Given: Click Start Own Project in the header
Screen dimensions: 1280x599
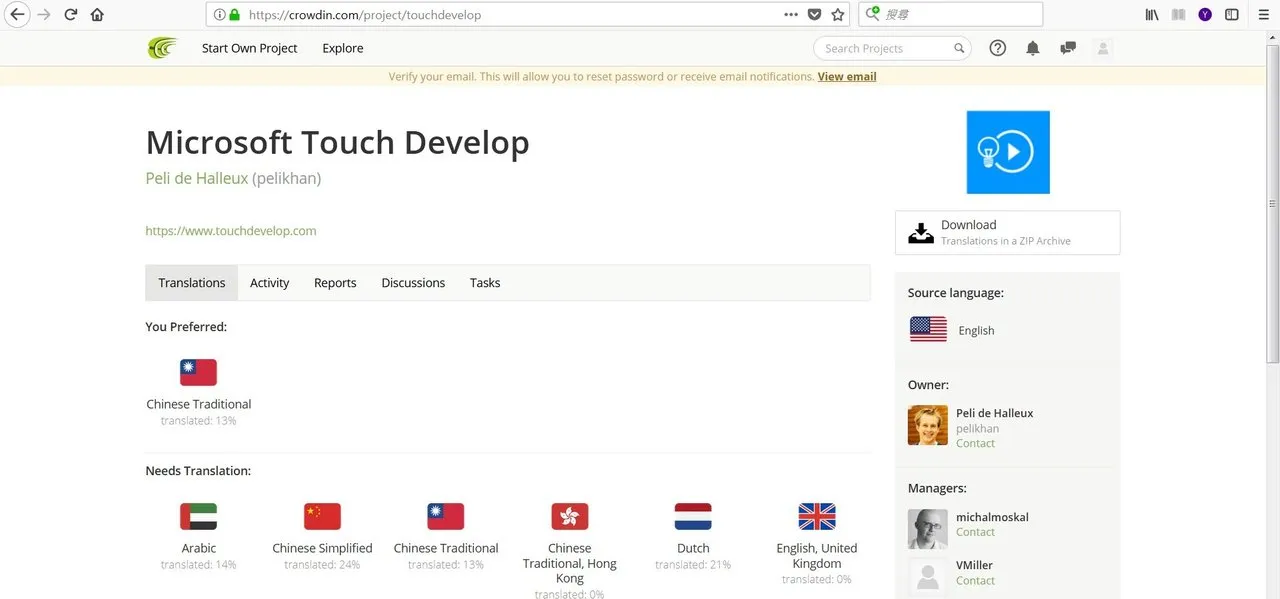Looking at the screenshot, I should [250, 48].
